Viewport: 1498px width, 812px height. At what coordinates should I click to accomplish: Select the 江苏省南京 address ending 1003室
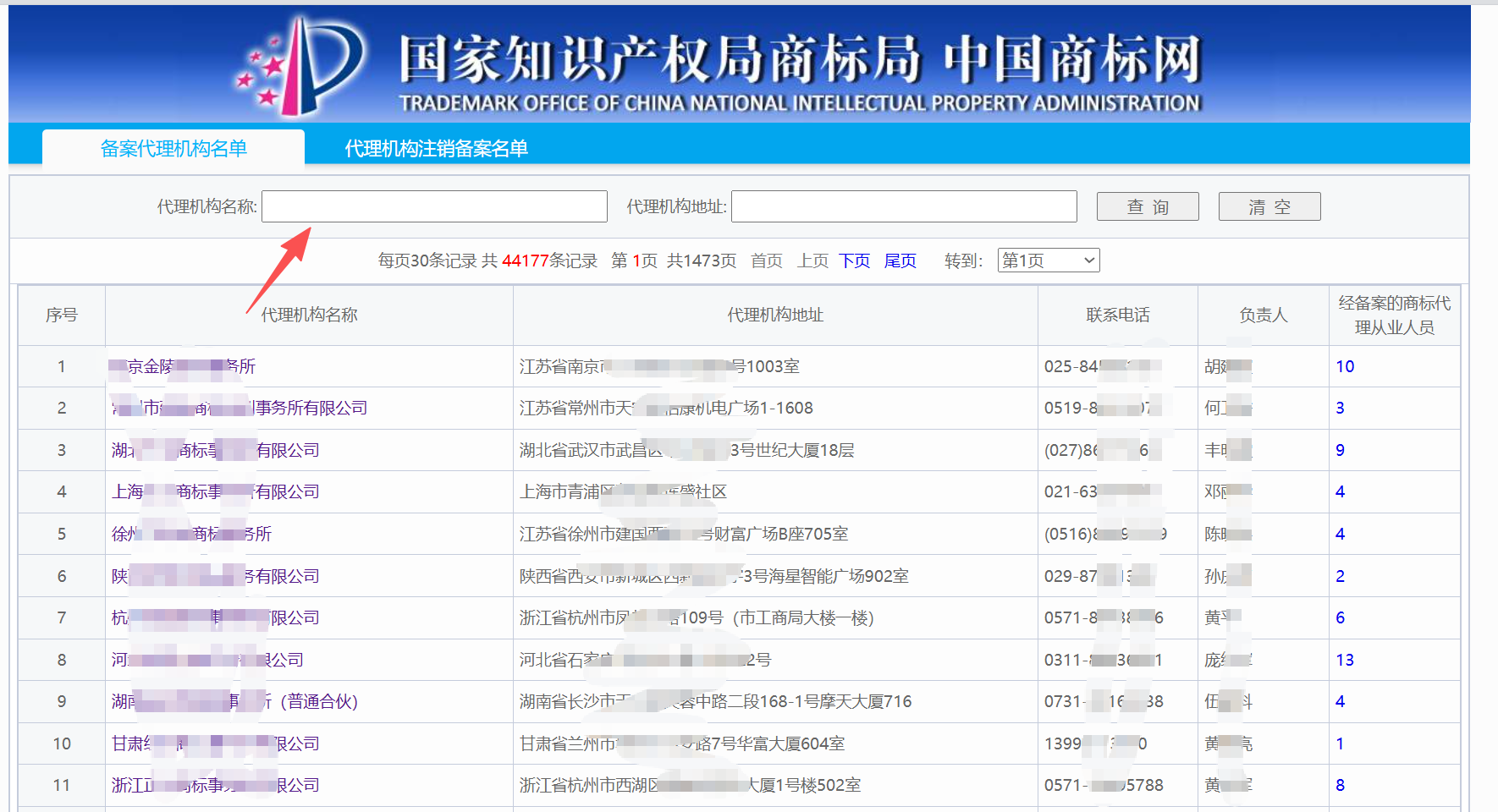(x=659, y=366)
